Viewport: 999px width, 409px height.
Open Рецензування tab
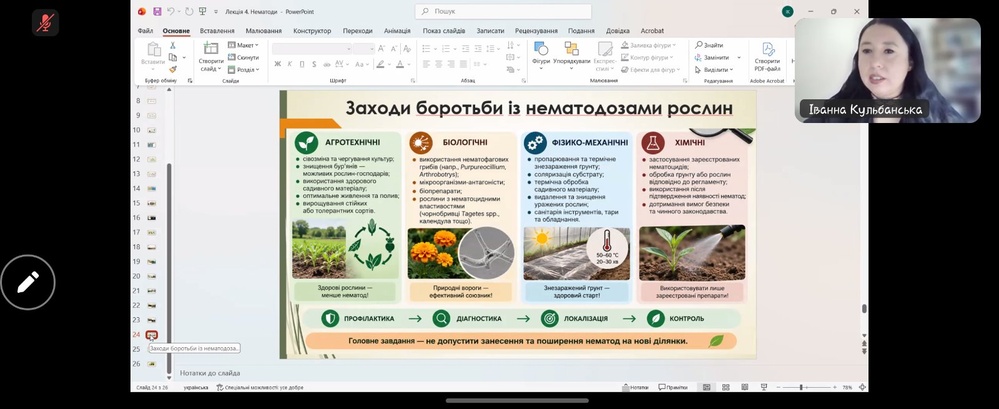click(536, 31)
